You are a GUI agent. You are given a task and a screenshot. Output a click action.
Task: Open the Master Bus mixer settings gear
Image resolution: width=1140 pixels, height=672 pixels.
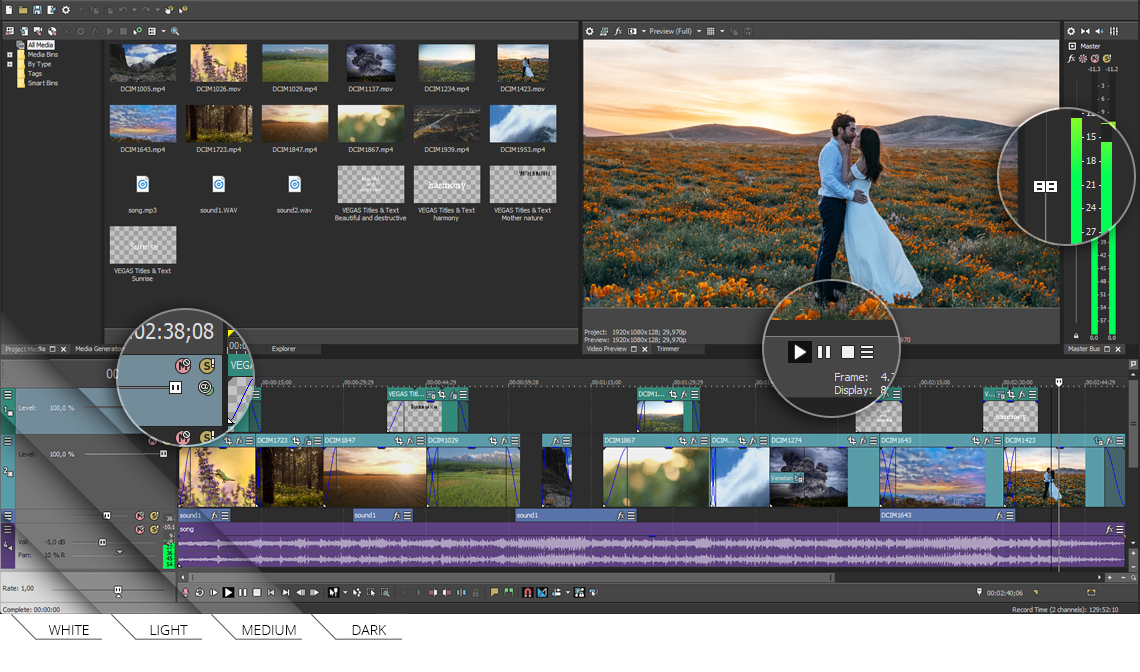1071,31
